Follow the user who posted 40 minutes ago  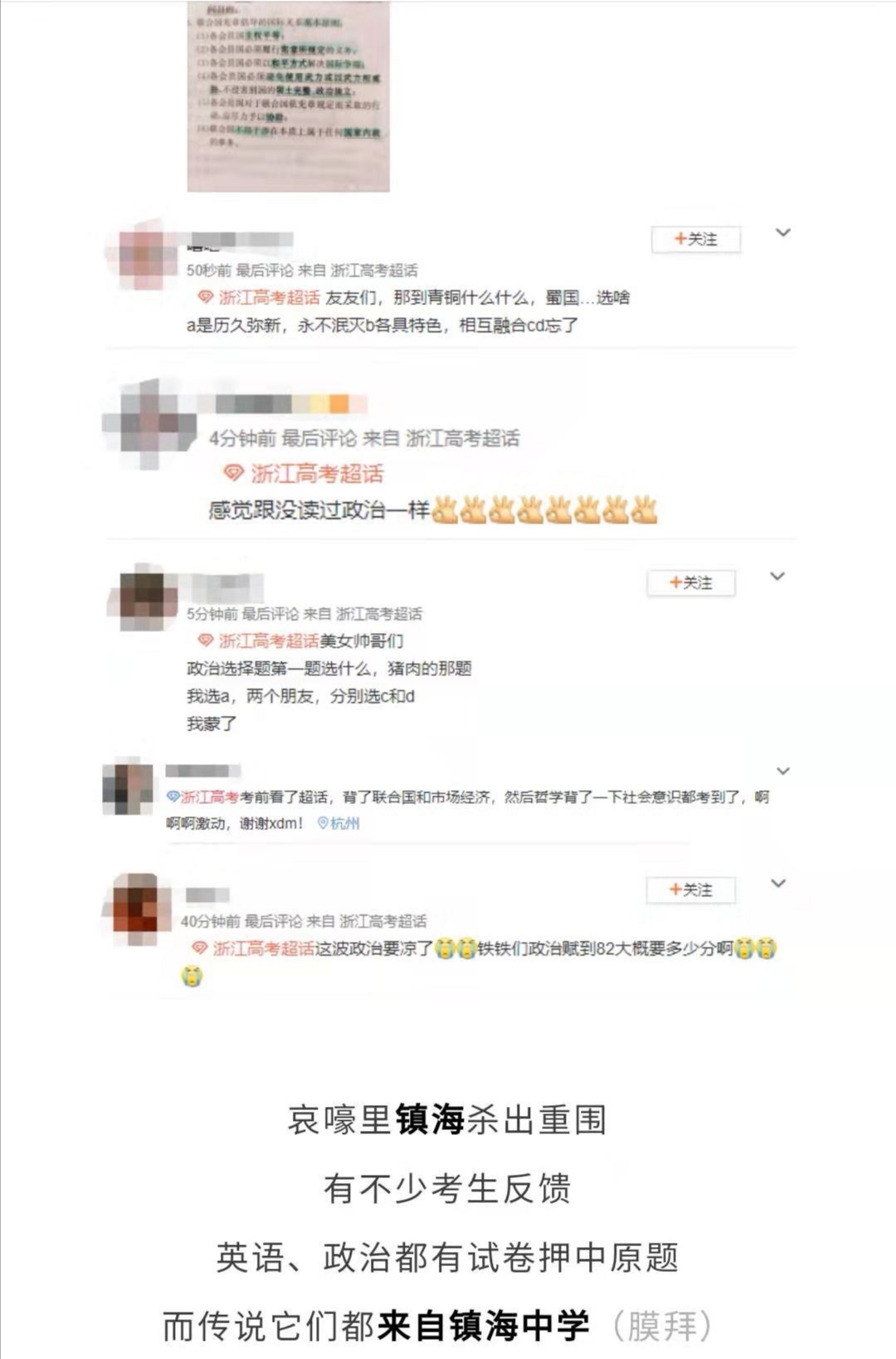[691, 889]
